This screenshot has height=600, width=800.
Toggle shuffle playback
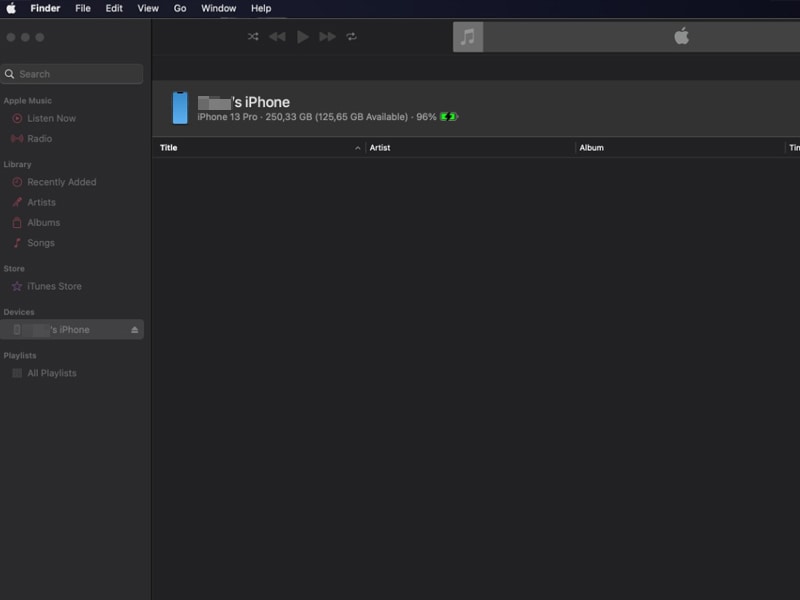pos(253,37)
